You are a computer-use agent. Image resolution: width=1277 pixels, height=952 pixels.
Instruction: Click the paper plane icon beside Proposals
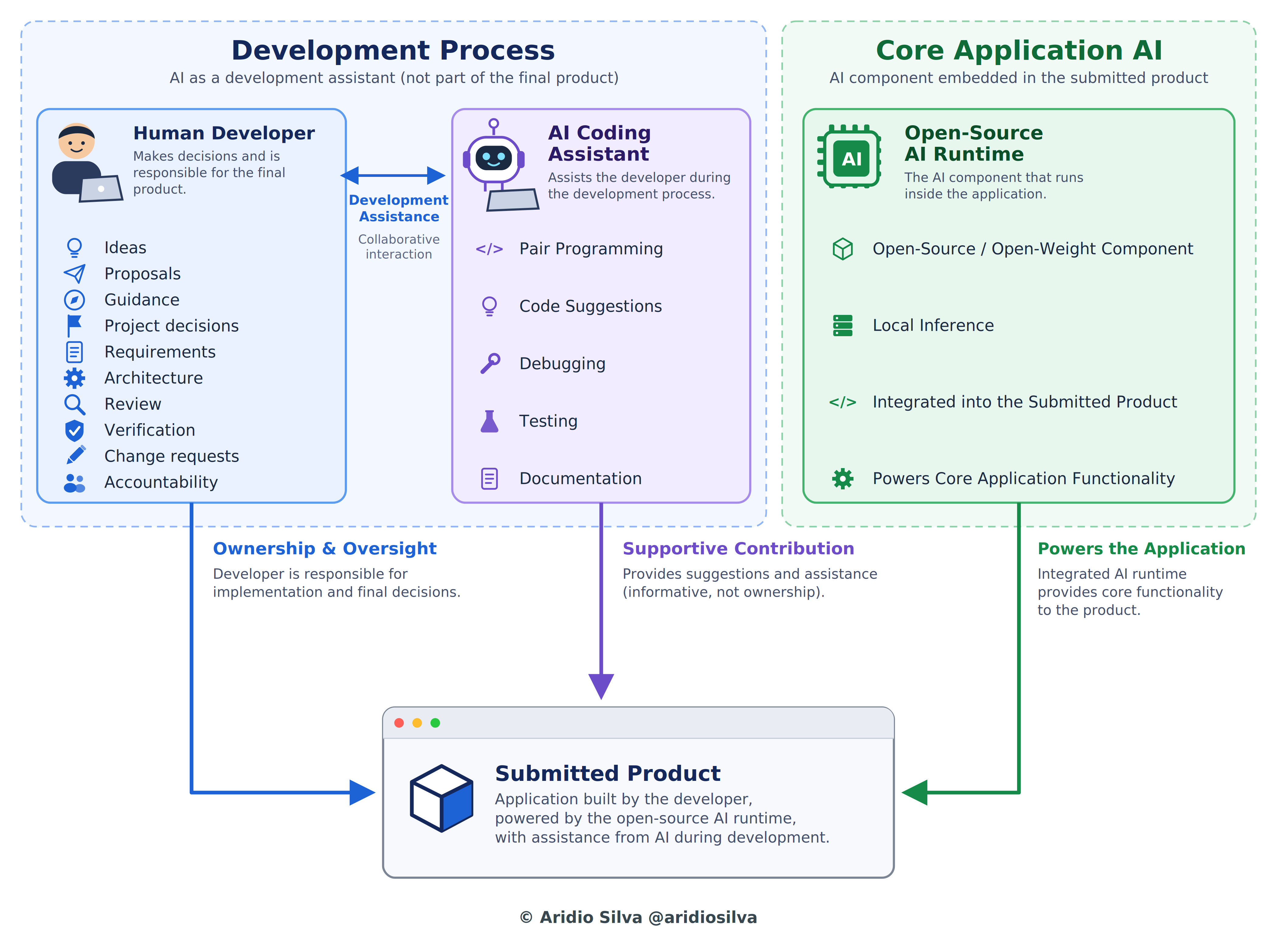(x=74, y=274)
